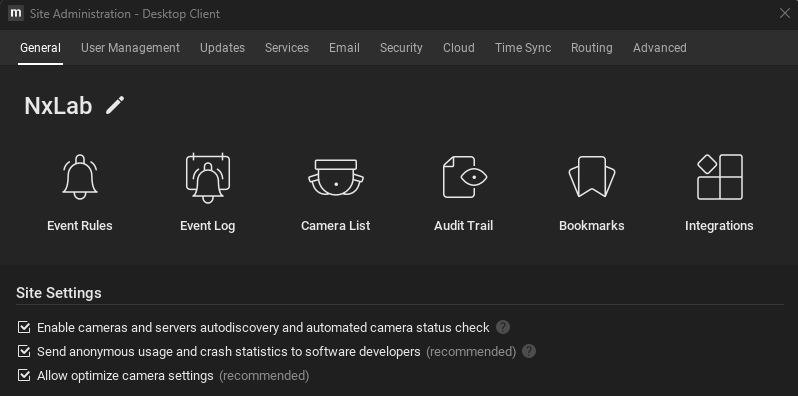Switch to the Updates tab
This screenshot has height=396, width=798.
pyautogui.click(x=222, y=48)
